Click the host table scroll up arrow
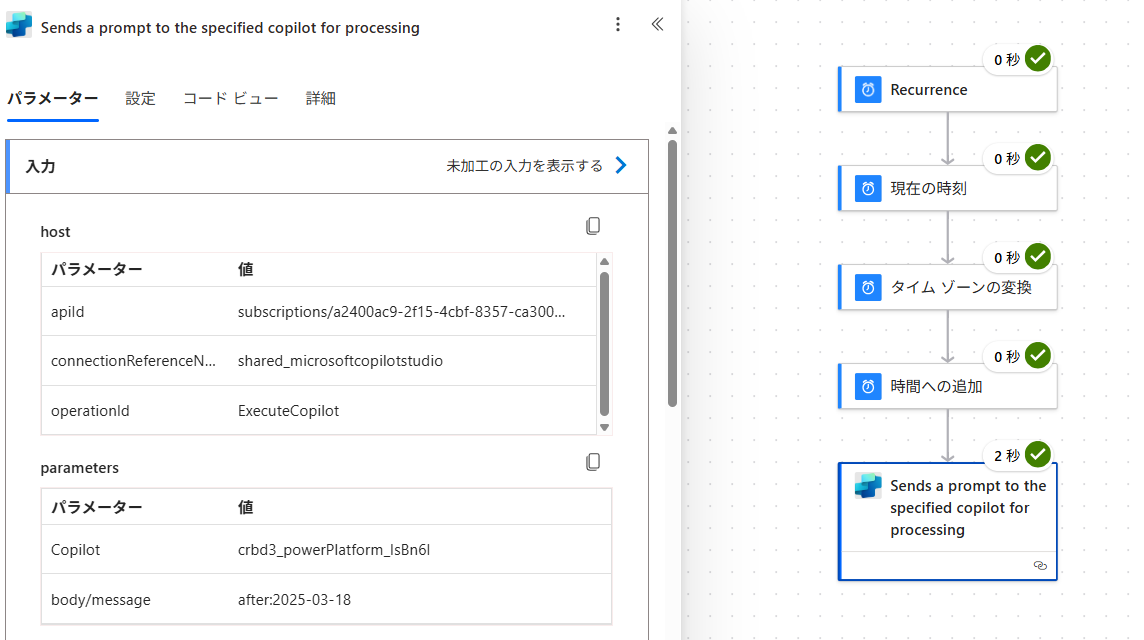This screenshot has height=640, width=1144. 604,261
